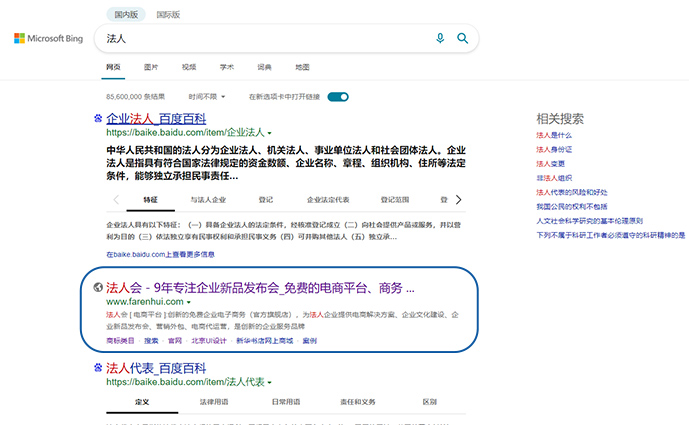The width and height of the screenshot is (689, 425).
Task: Click 在baike.baidu.com上查看更多信息 link
Action: point(160,254)
